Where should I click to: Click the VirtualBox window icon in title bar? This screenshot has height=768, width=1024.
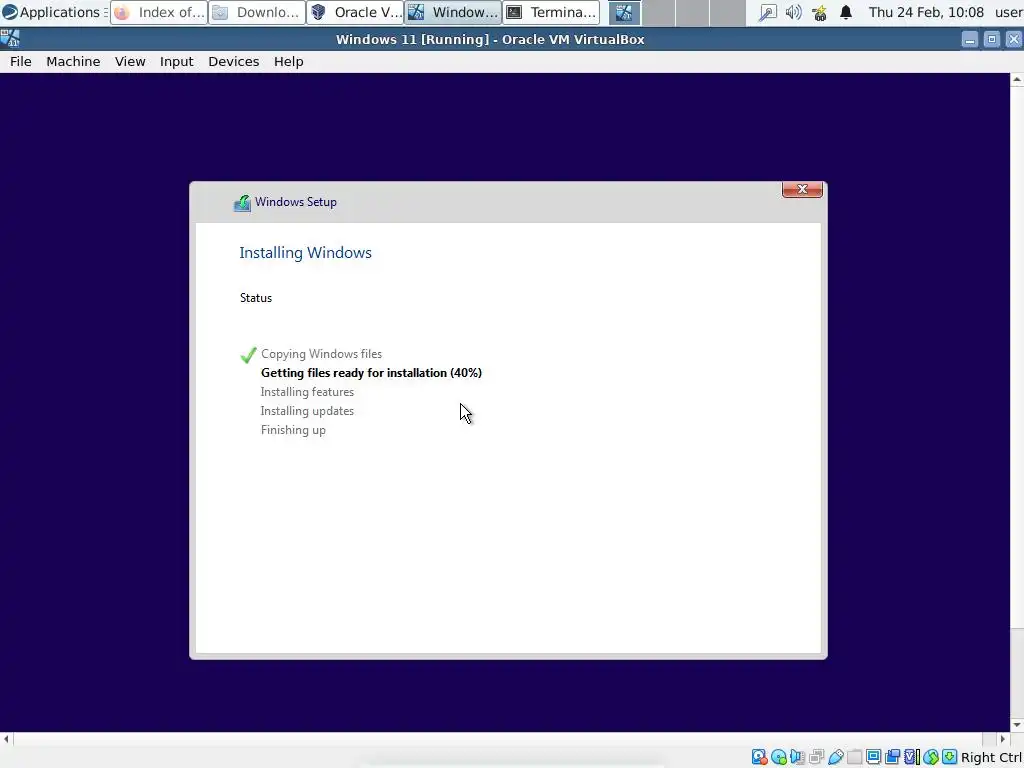point(10,39)
